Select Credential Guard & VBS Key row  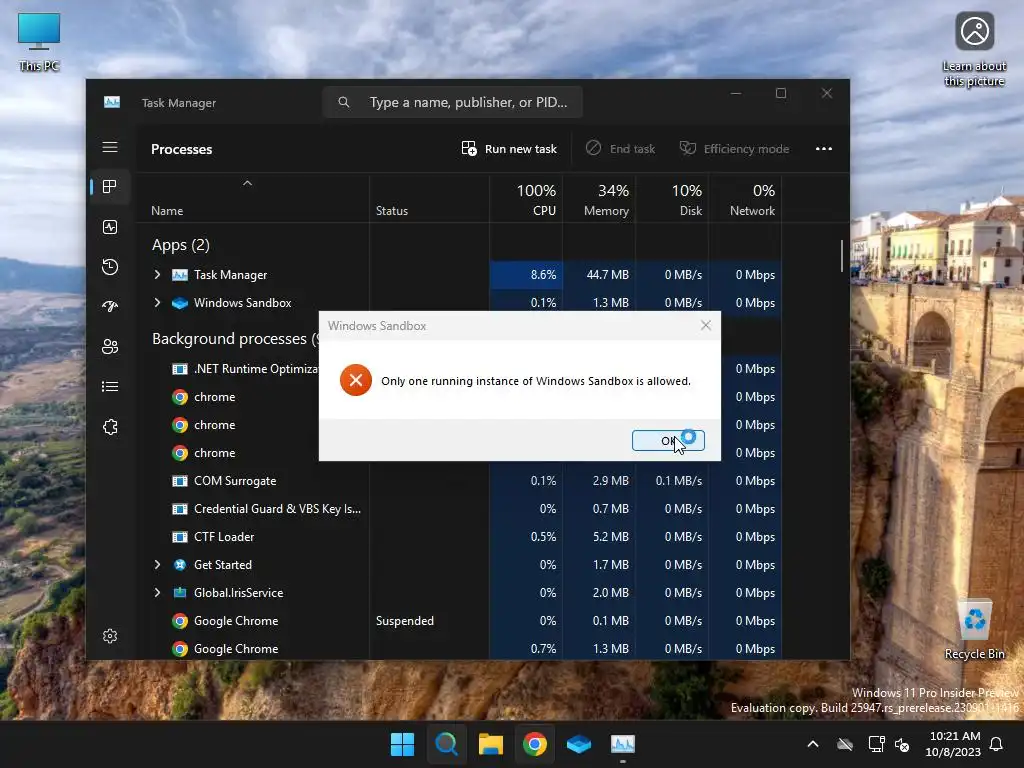[x=459, y=509]
